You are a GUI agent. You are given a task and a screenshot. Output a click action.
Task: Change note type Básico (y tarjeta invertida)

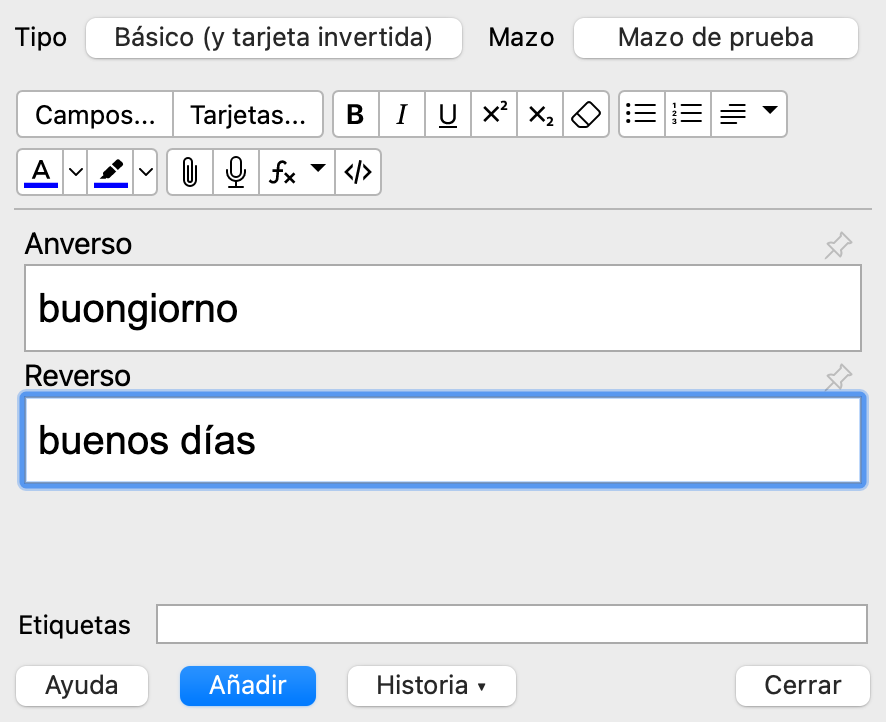click(274, 38)
